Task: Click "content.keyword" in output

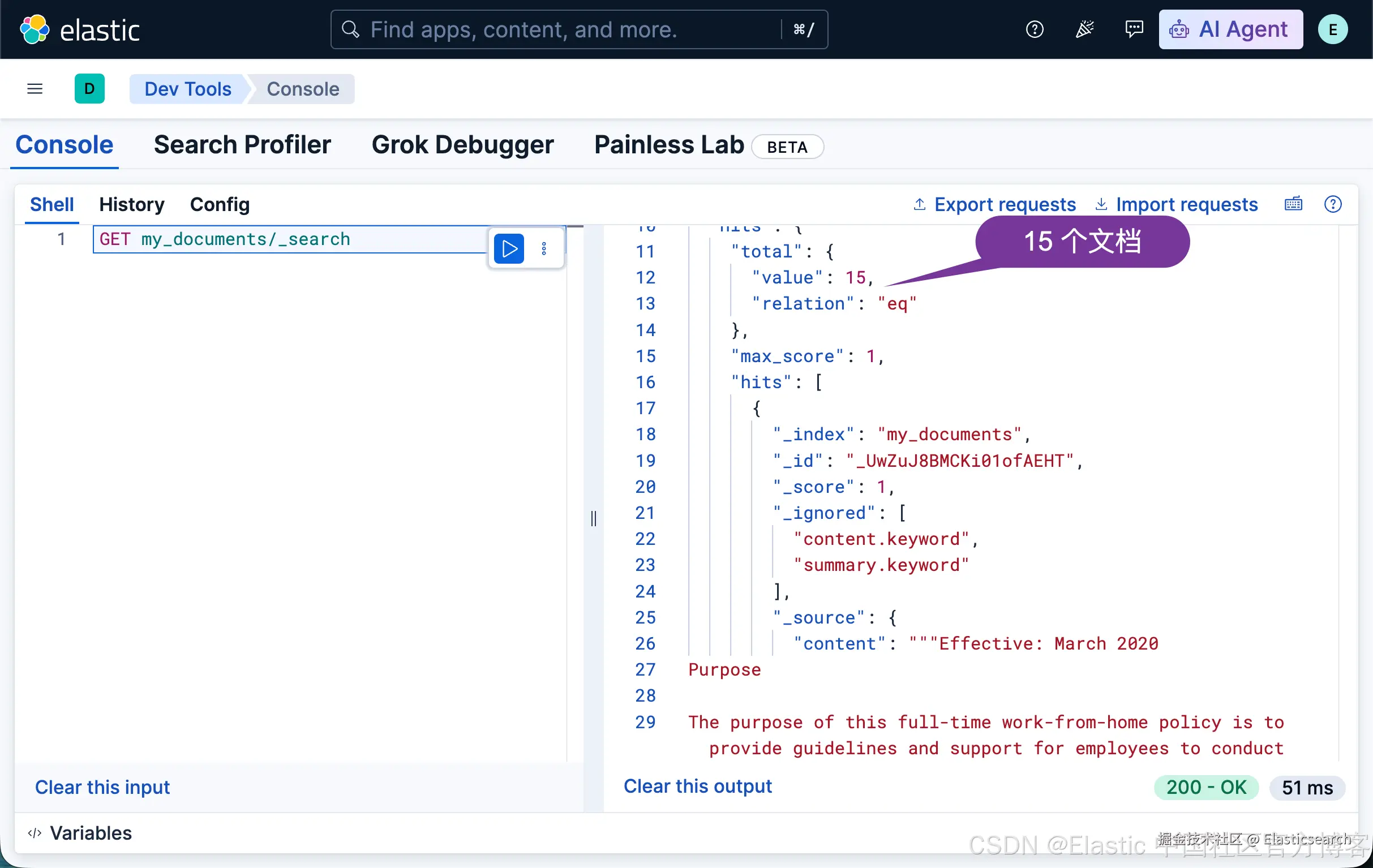Action: 886,539
